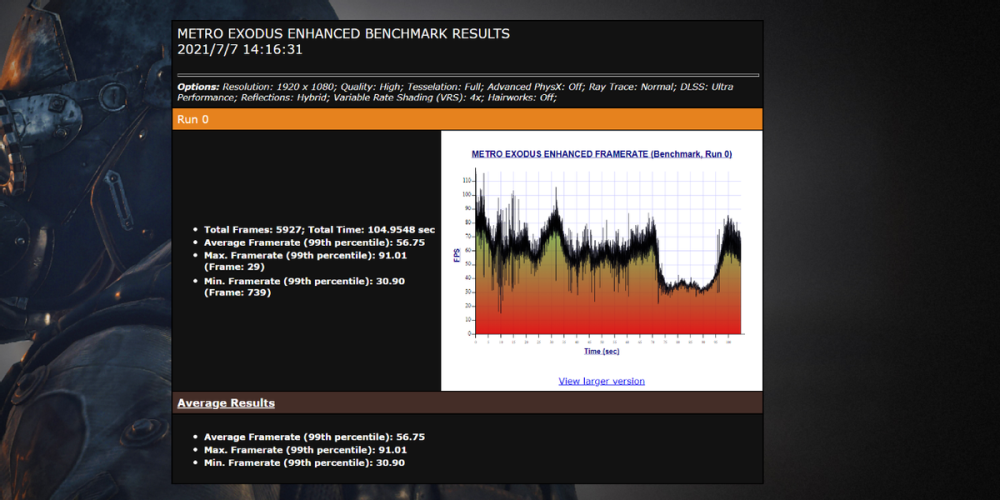
Task: Click the METRO EXODUS ENHANCED BENCHMARK RESULTS title
Action: pyautogui.click(x=343, y=34)
